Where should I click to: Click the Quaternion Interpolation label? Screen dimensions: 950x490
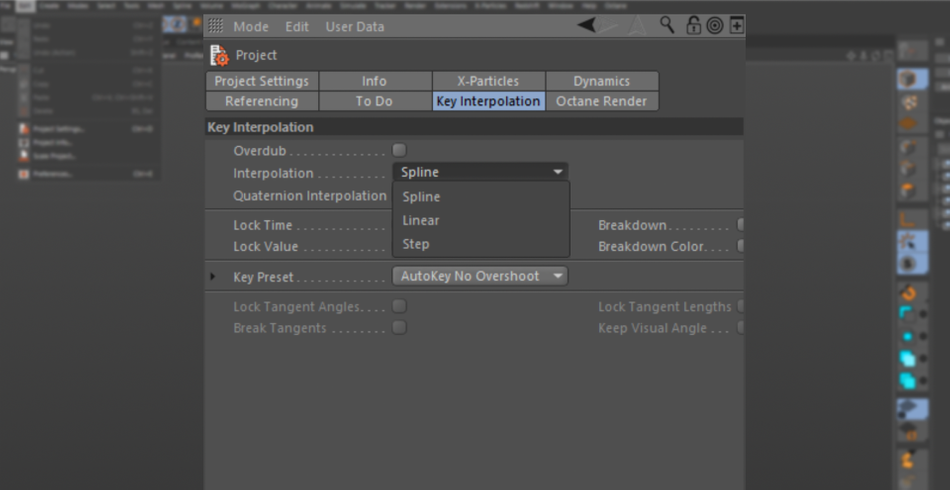click(310, 196)
